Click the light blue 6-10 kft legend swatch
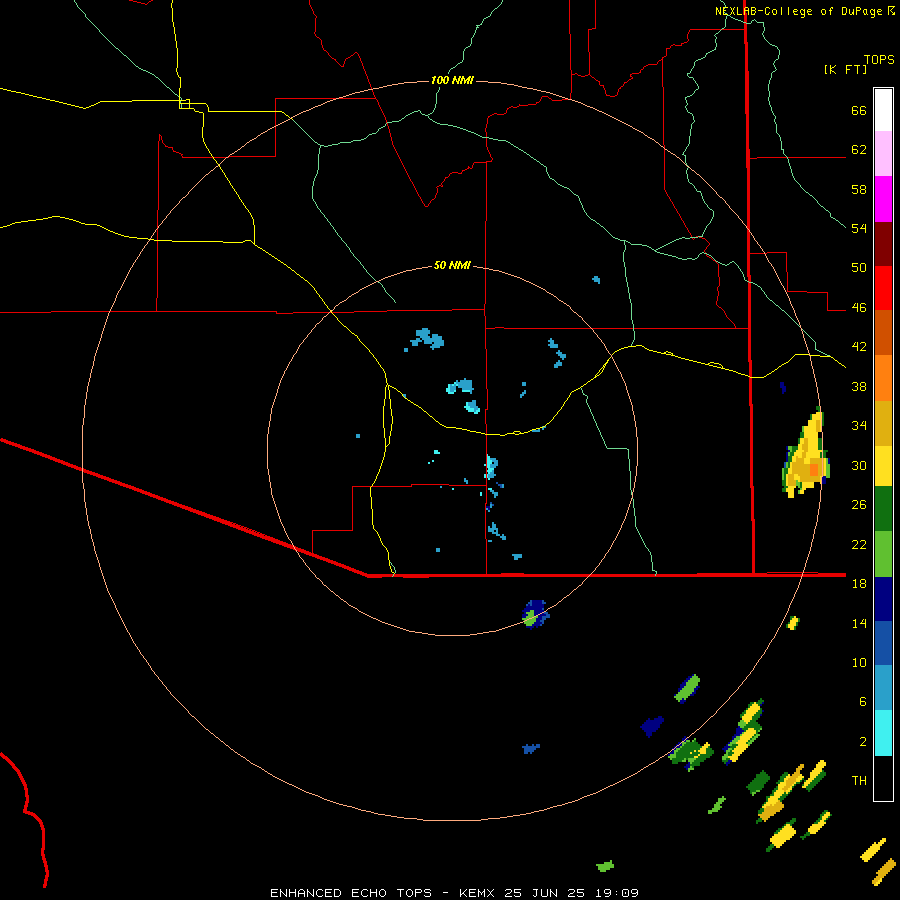900x900 pixels. (x=883, y=688)
